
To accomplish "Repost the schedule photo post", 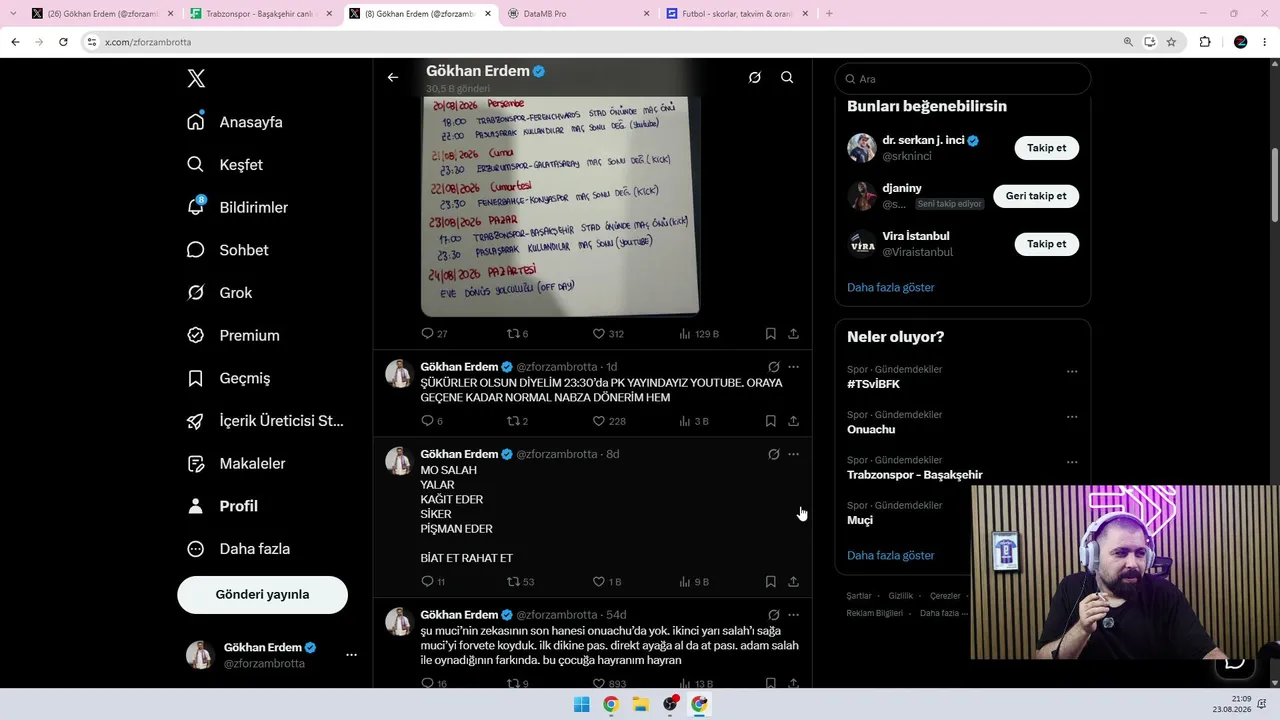I will coord(517,334).
